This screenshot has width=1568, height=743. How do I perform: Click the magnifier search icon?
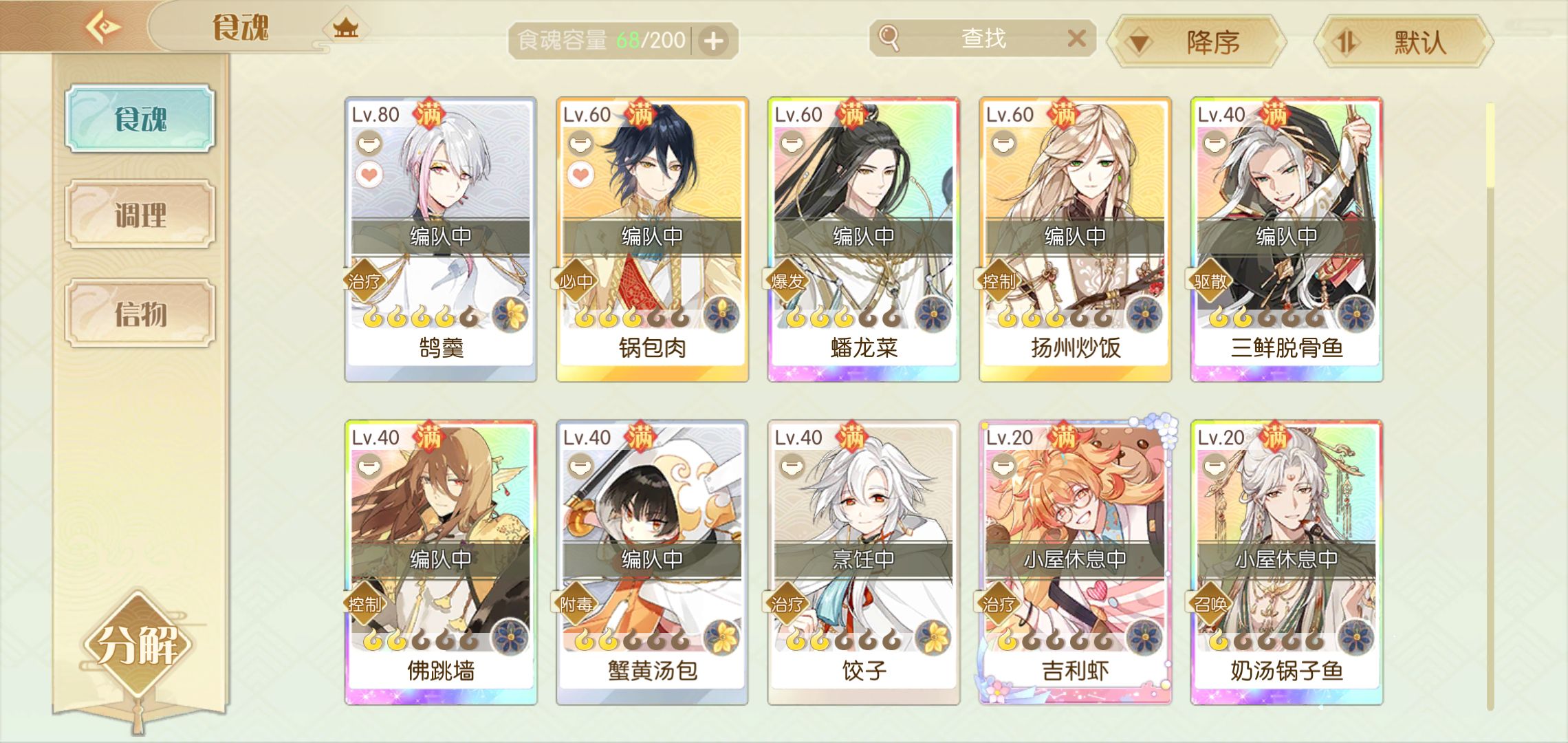(x=889, y=39)
